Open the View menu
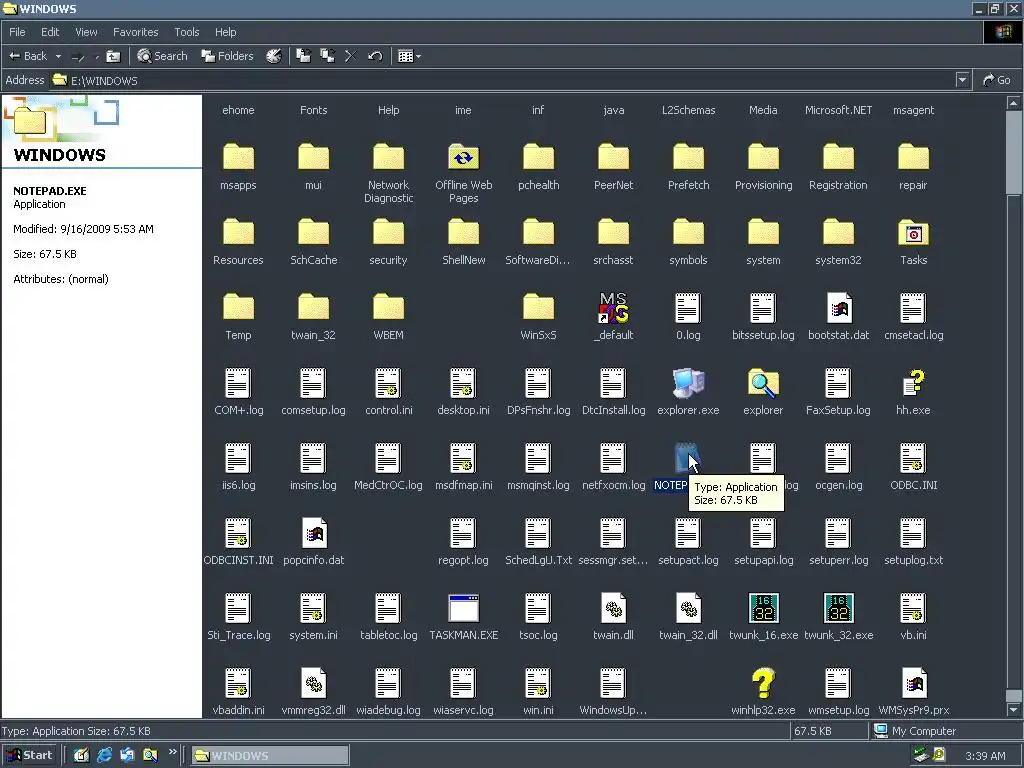 point(86,32)
